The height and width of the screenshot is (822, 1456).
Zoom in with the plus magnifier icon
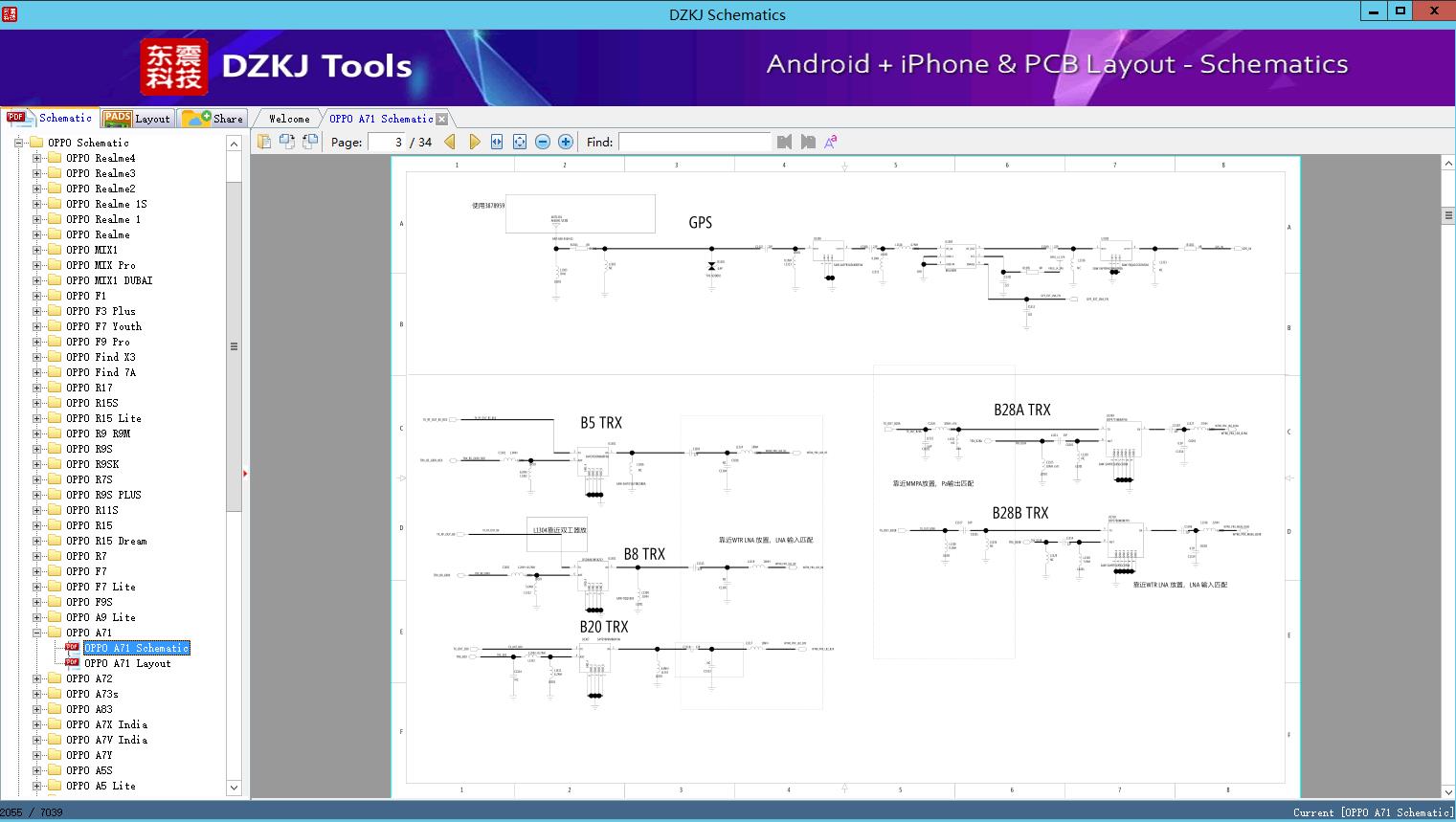tap(565, 142)
